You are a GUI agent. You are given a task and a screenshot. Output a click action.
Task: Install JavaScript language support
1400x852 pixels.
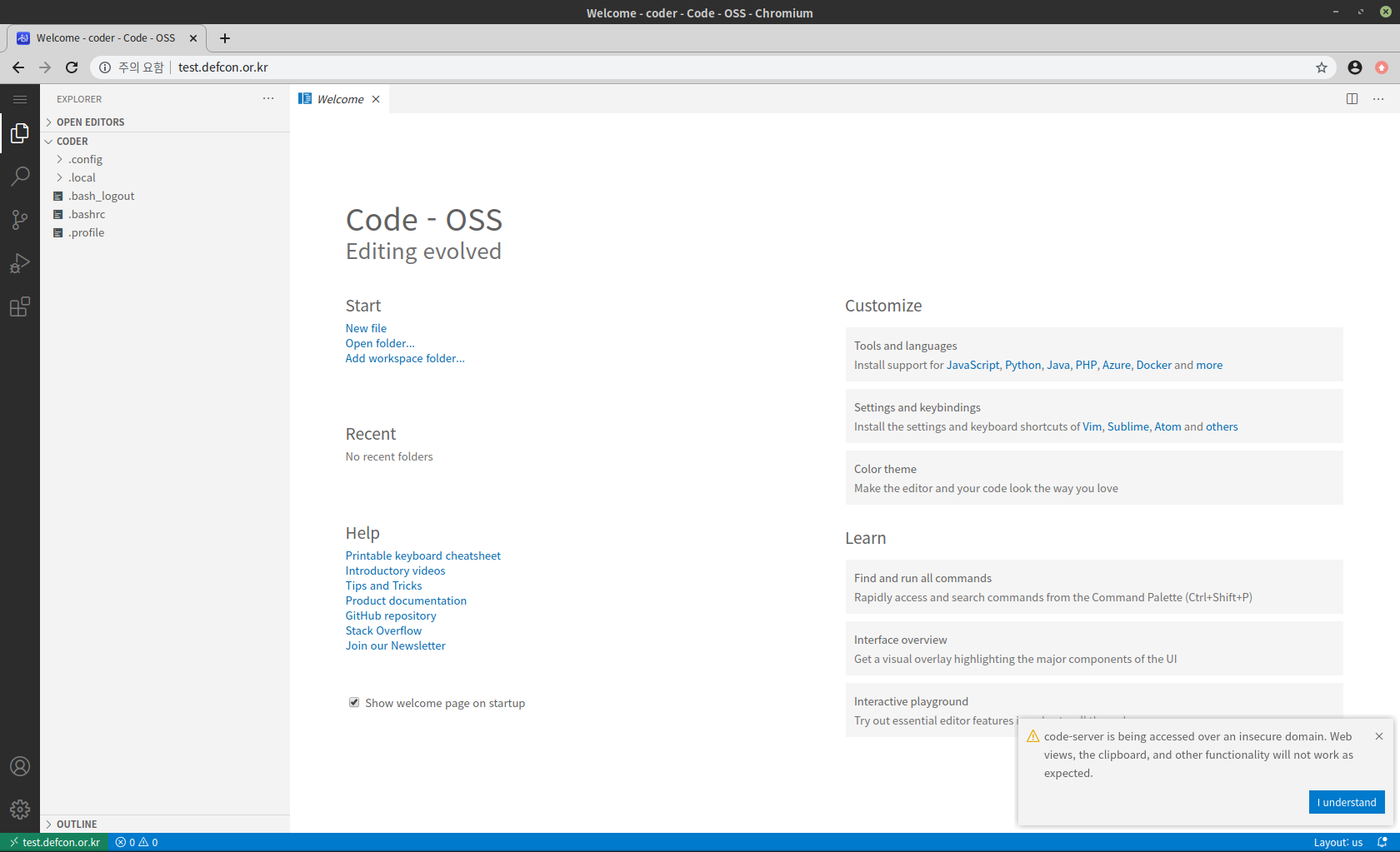[x=972, y=365]
